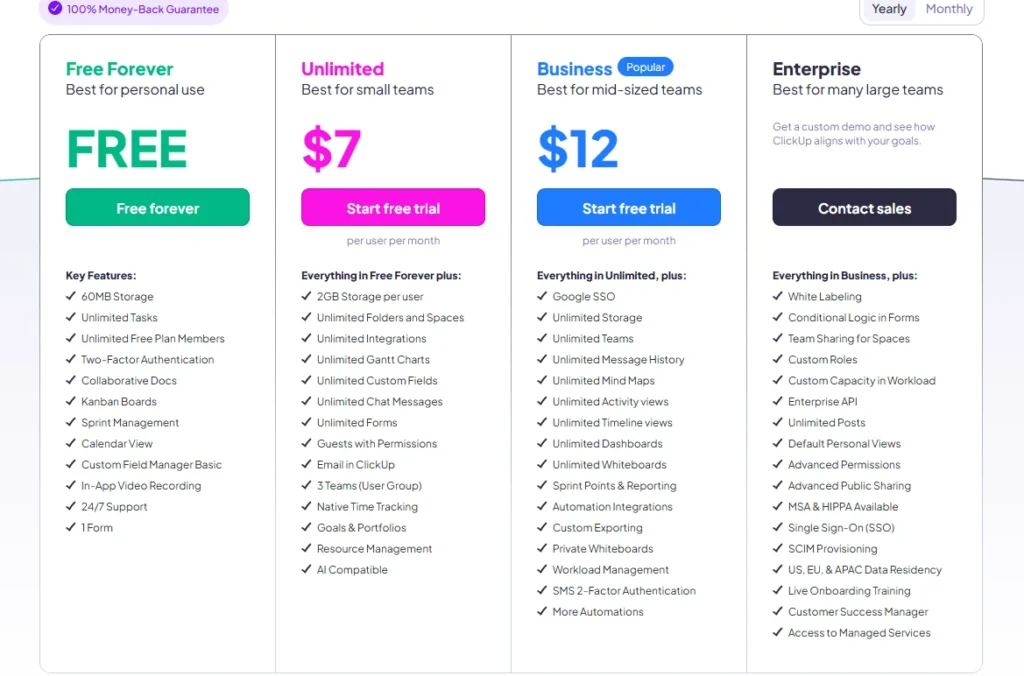Click checkmark beside Google SSO feature
This screenshot has height=676, width=1024.
[542, 296]
